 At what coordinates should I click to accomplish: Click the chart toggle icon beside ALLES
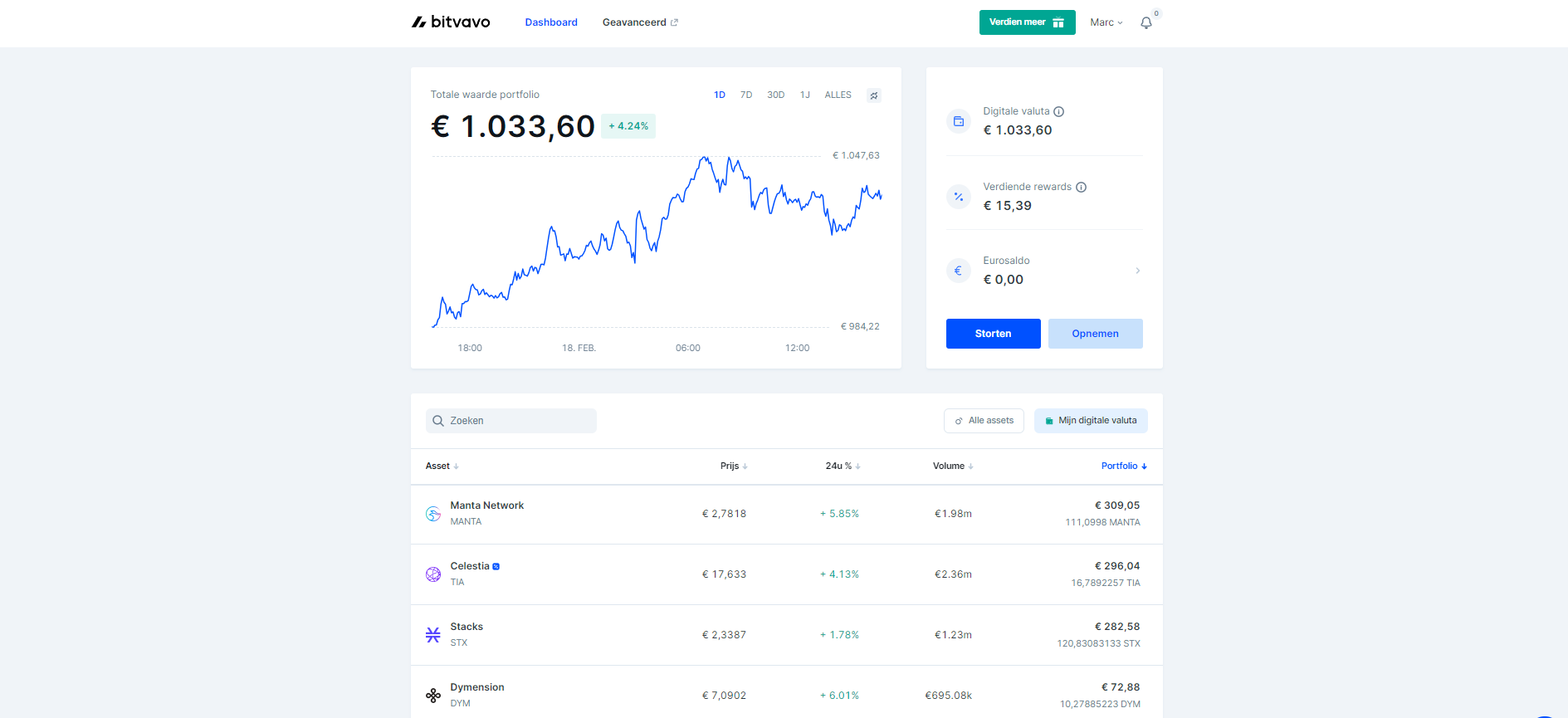click(x=873, y=95)
